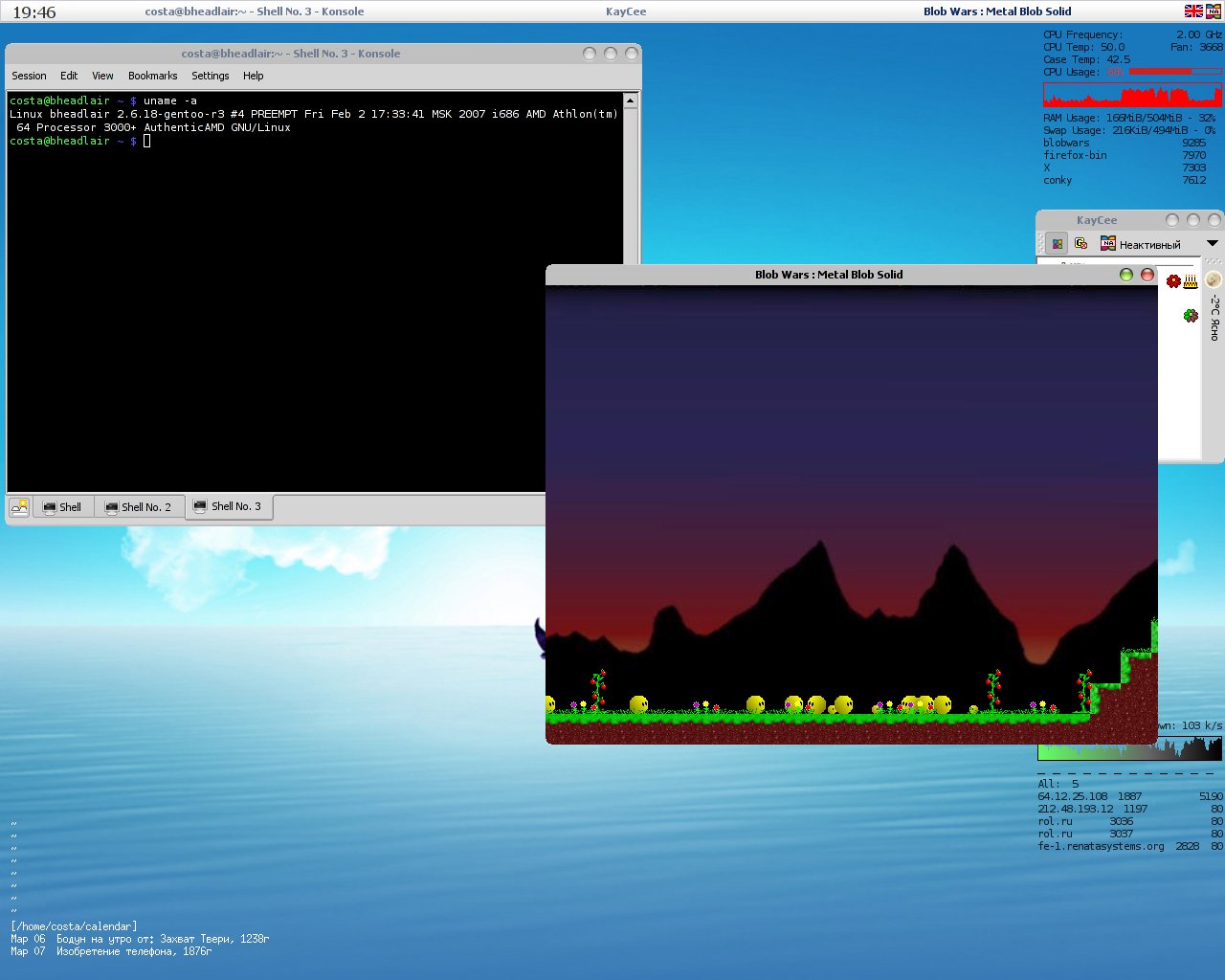The image size is (1225, 980).
Task: Click the '-2°C Ясно' weather label
Action: point(1214,318)
